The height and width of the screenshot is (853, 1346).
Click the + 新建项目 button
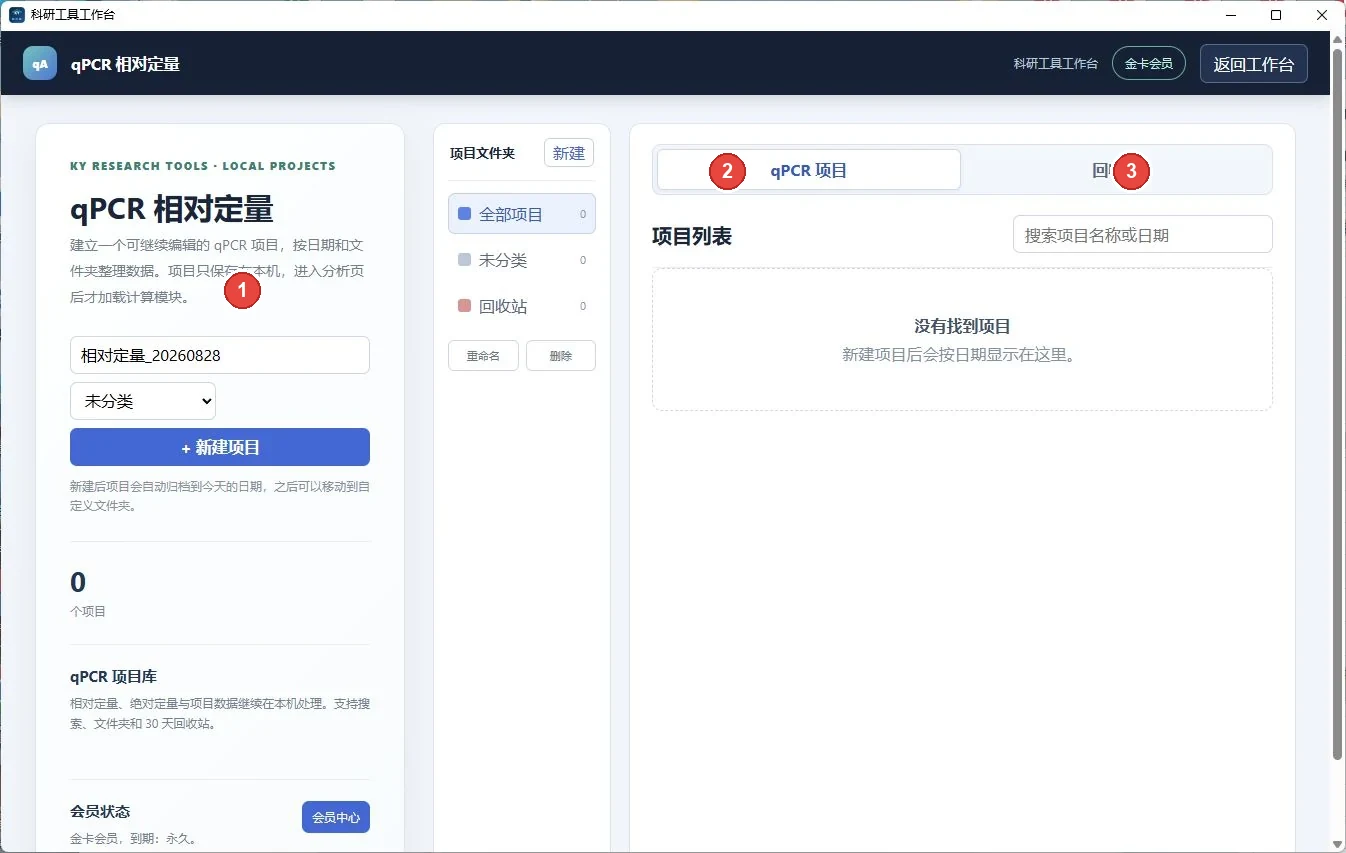[220, 447]
